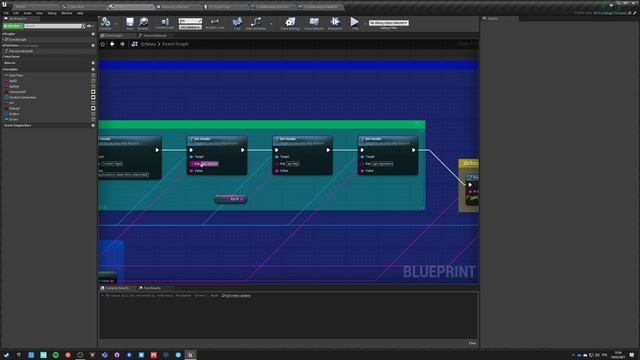
Task: Toggle visibility eye for Socket Connection variable
Action: [x=93, y=98]
